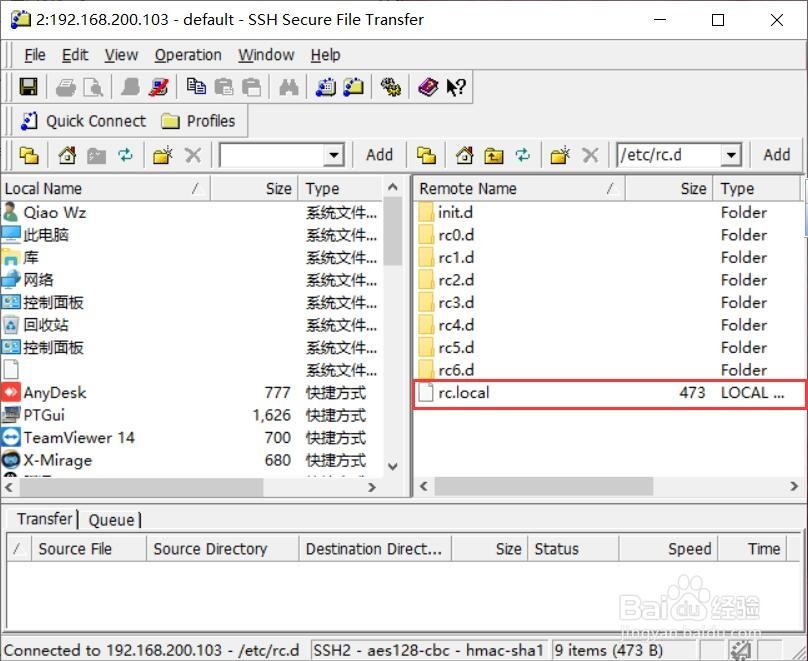
Task: Open the remote path dropdown showing /etc/rc.d
Action: click(732, 154)
